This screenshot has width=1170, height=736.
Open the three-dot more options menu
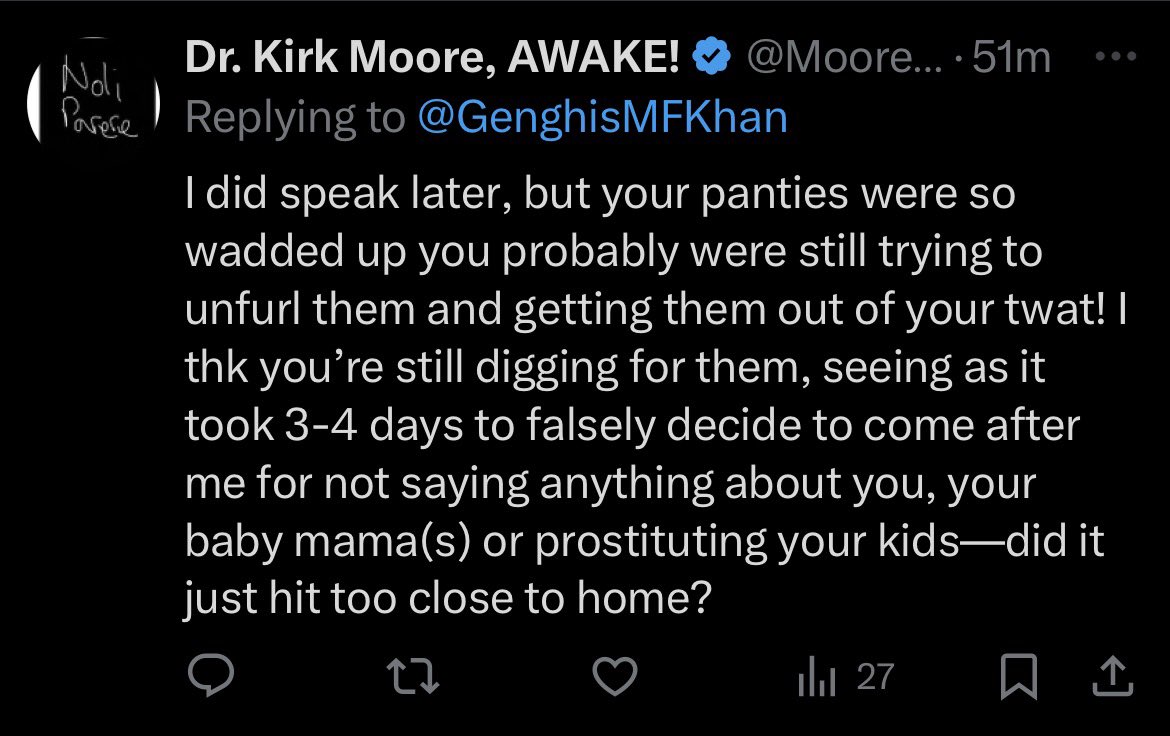(x=1116, y=57)
